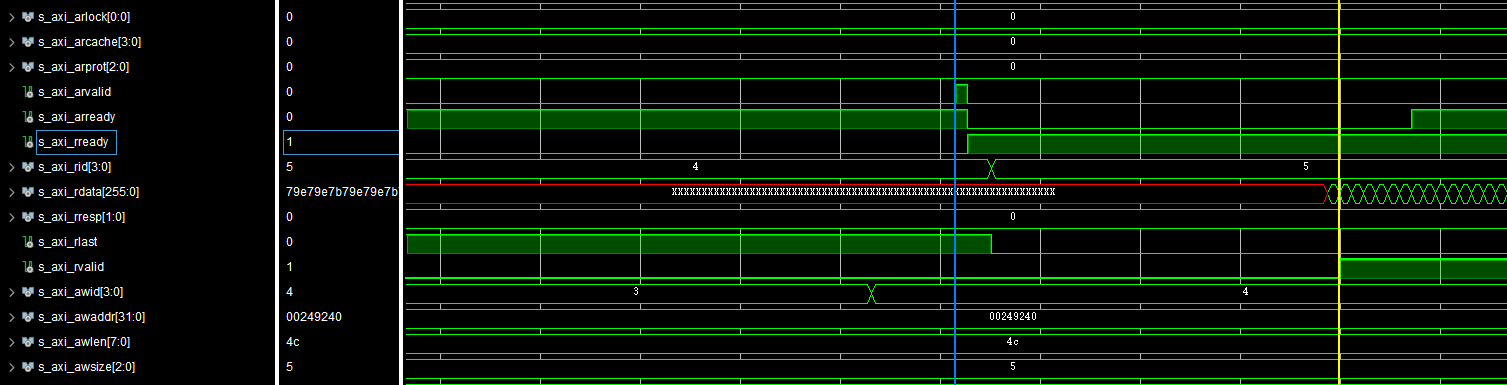The width and height of the screenshot is (1507, 385).
Task: Click the bus icon of s_axi_rid[3:0]
Action: click(x=28, y=167)
